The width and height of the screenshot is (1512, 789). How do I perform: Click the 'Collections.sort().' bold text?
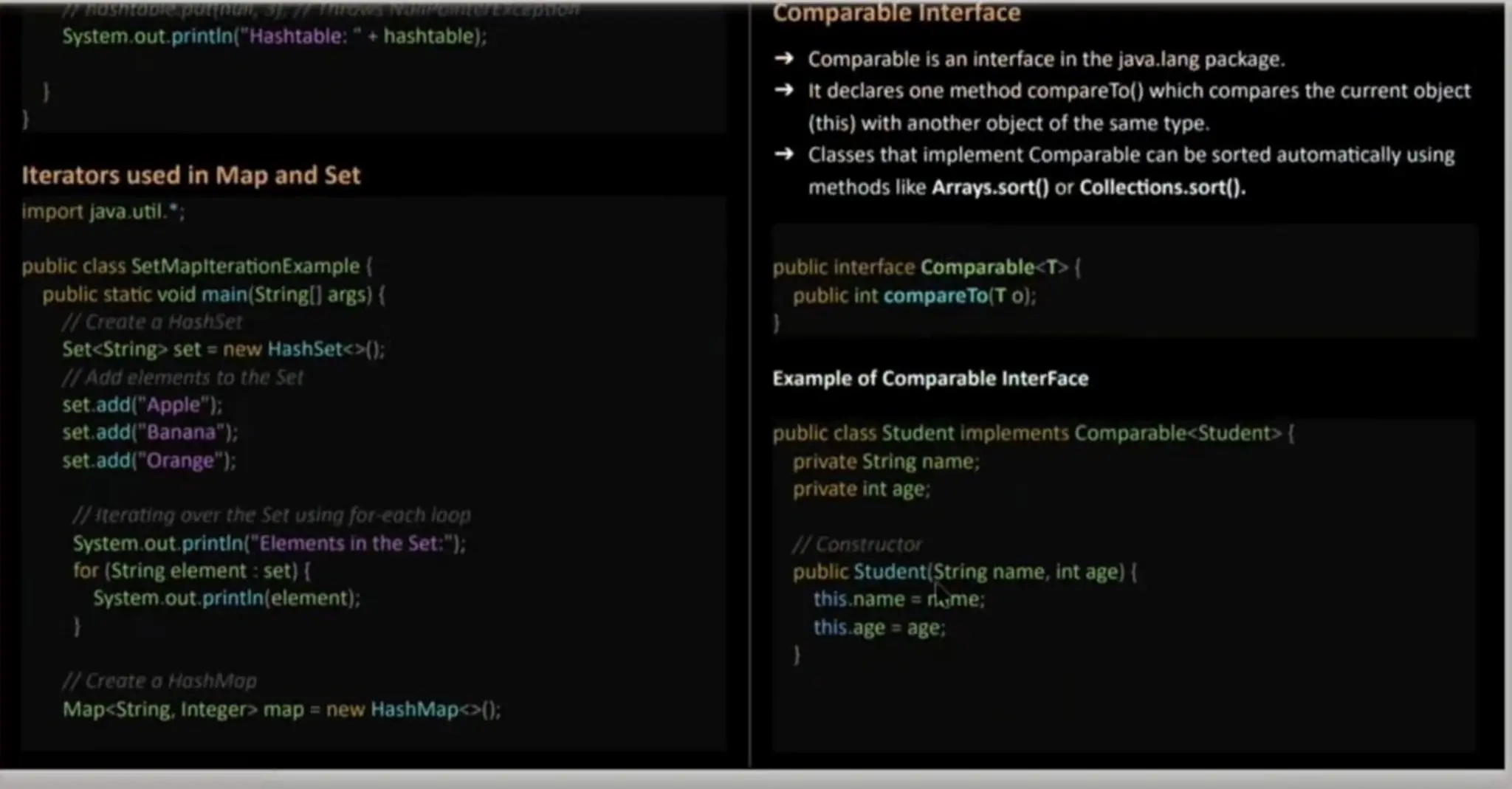[1162, 187]
